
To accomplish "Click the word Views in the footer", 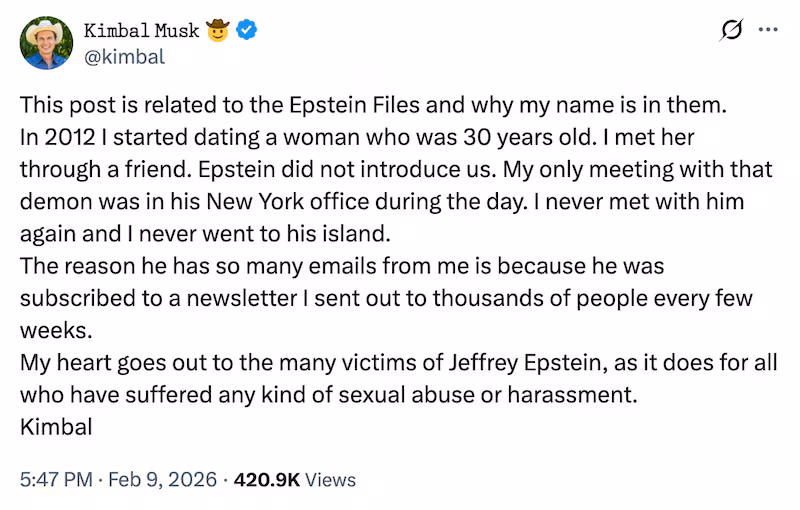I will tap(330, 479).
